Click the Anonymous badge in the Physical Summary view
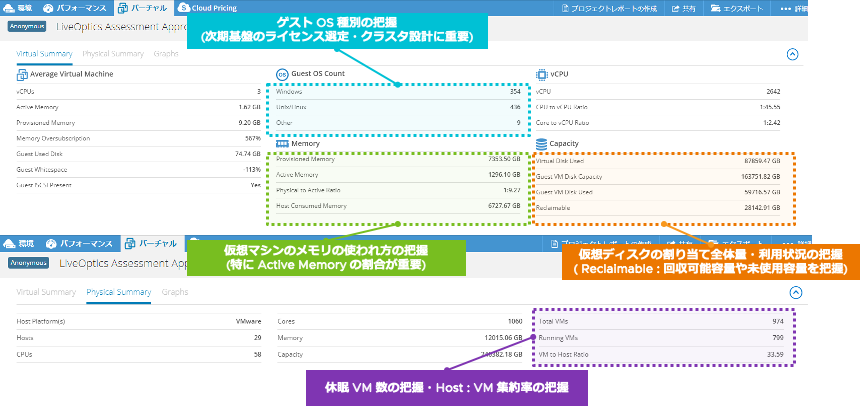The width and height of the screenshot is (860, 406). pyautogui.click(x=29, y=263)
